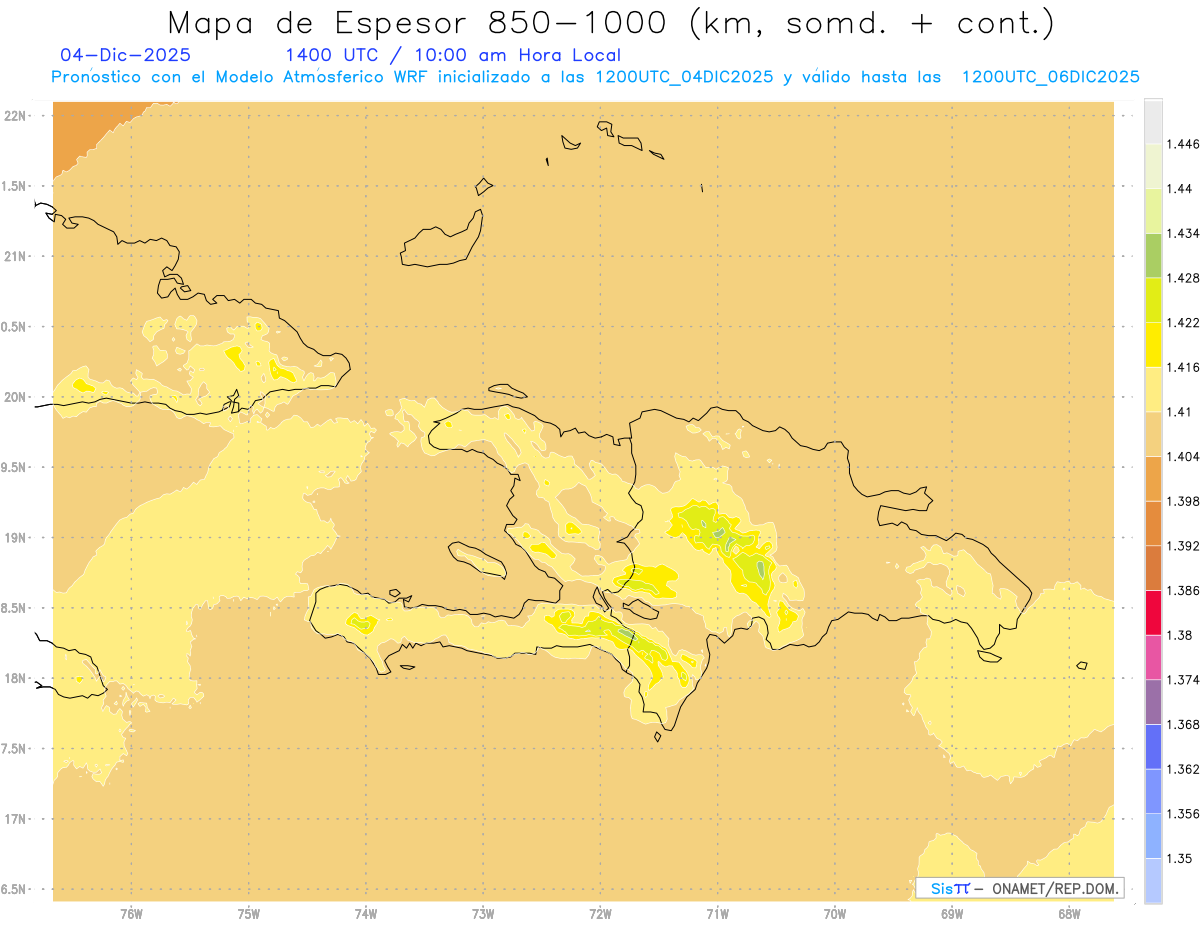The height and width of the screenshot is (927, 1200).
Task: Click the '1.398' colorbar value
Action: [1182, 501]
